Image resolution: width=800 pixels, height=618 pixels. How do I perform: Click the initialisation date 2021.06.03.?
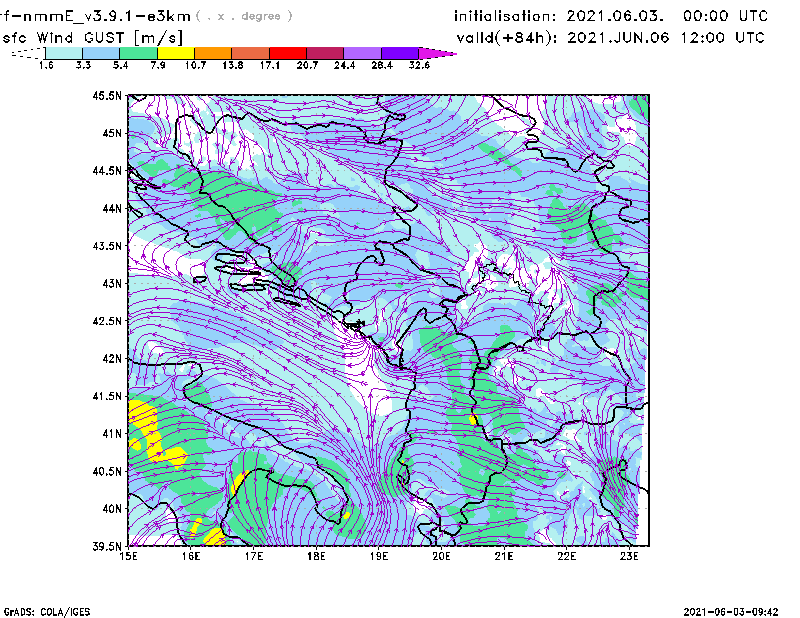(x=615, y=16)
